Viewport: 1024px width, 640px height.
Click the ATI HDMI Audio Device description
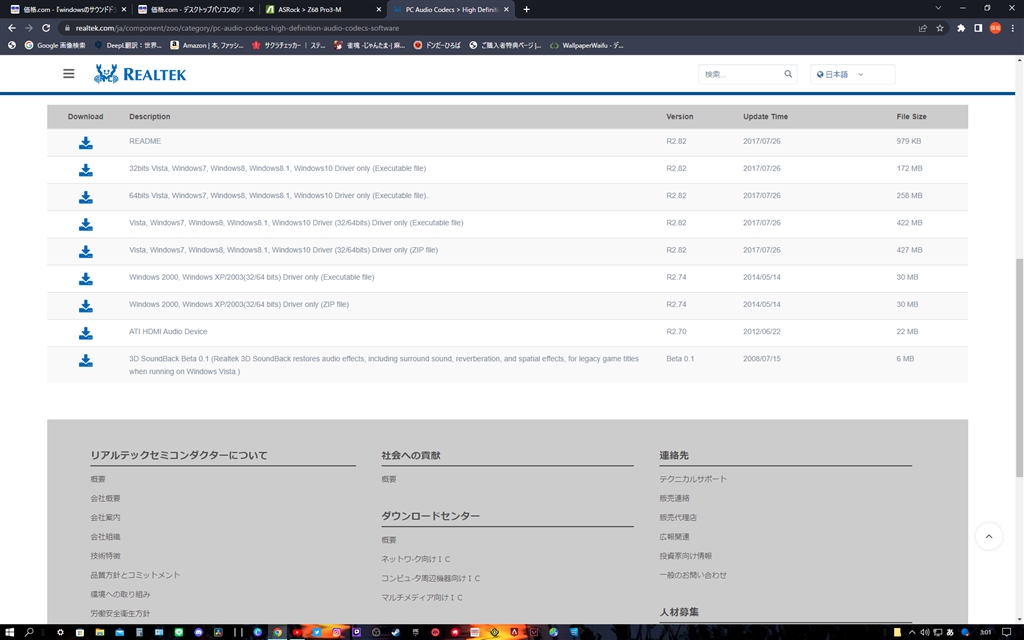168,332
